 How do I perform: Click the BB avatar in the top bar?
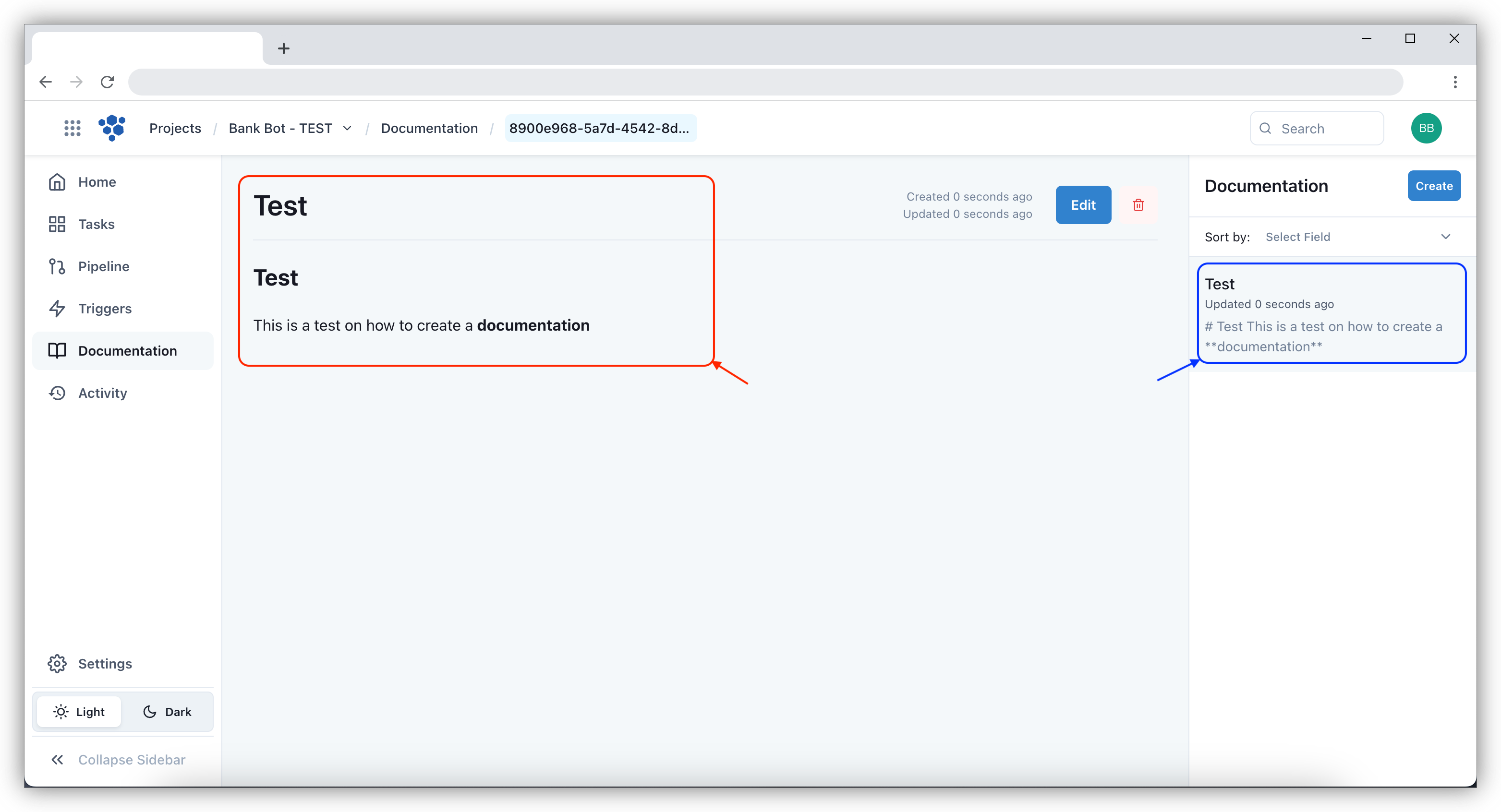(1426, 128)
